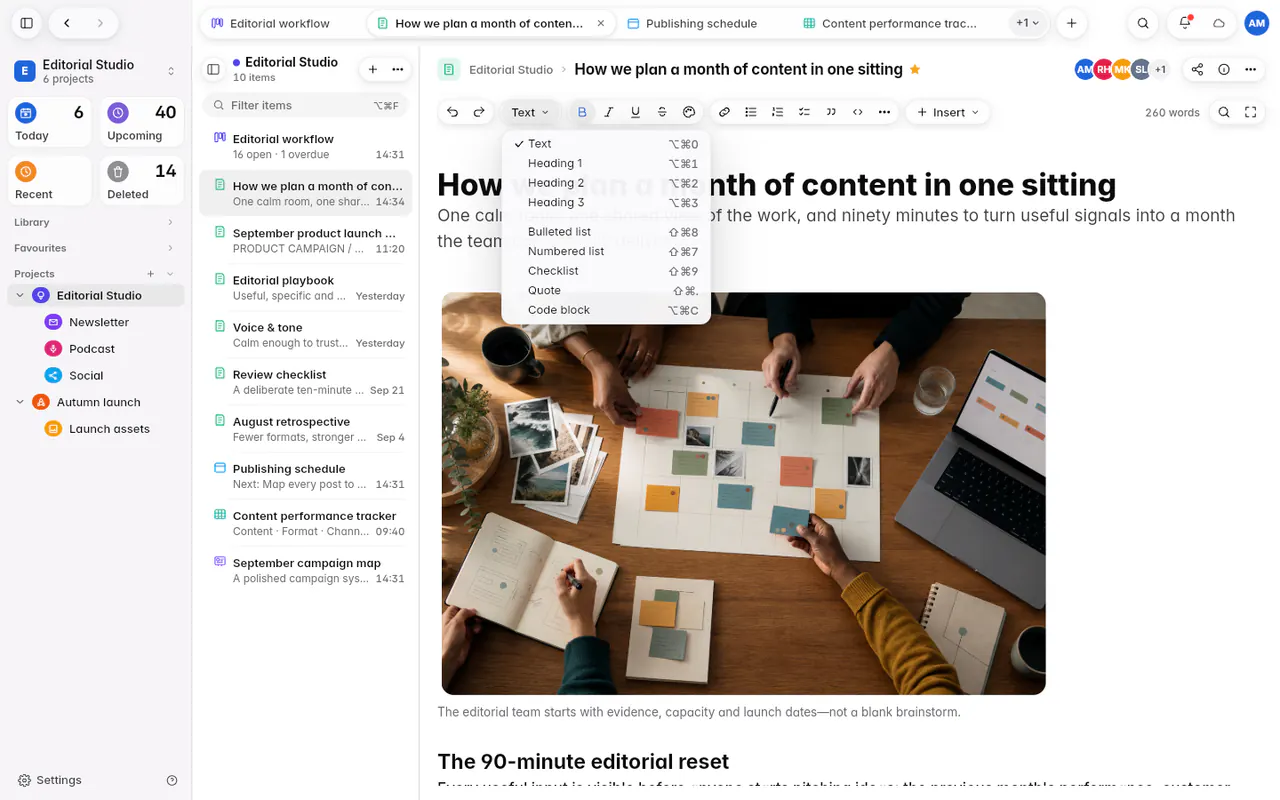Screen dimensions: 1280x800
Task: Apply Quote from the style menu
Action: click(x=606, y=290)
